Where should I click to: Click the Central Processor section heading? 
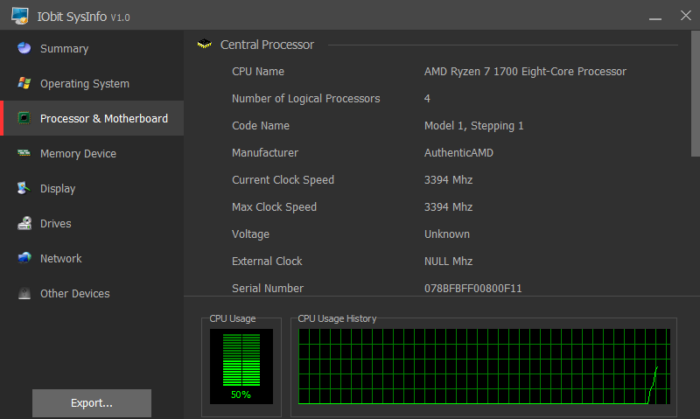[267, 45]
